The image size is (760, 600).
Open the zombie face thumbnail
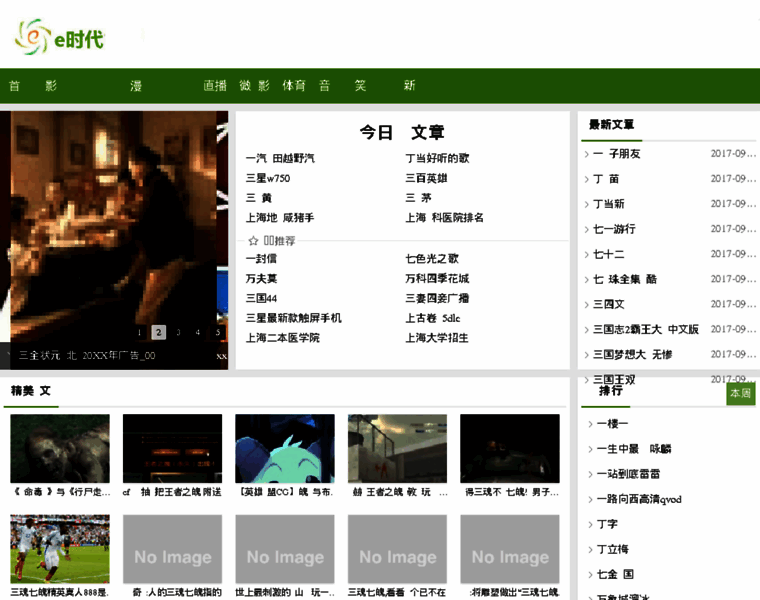(60, 448)
